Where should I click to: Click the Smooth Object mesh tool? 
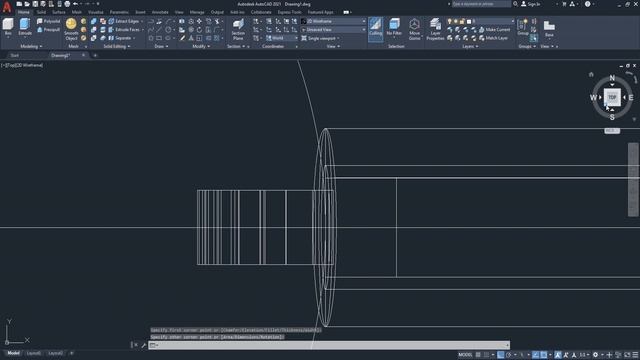point(71,29)
